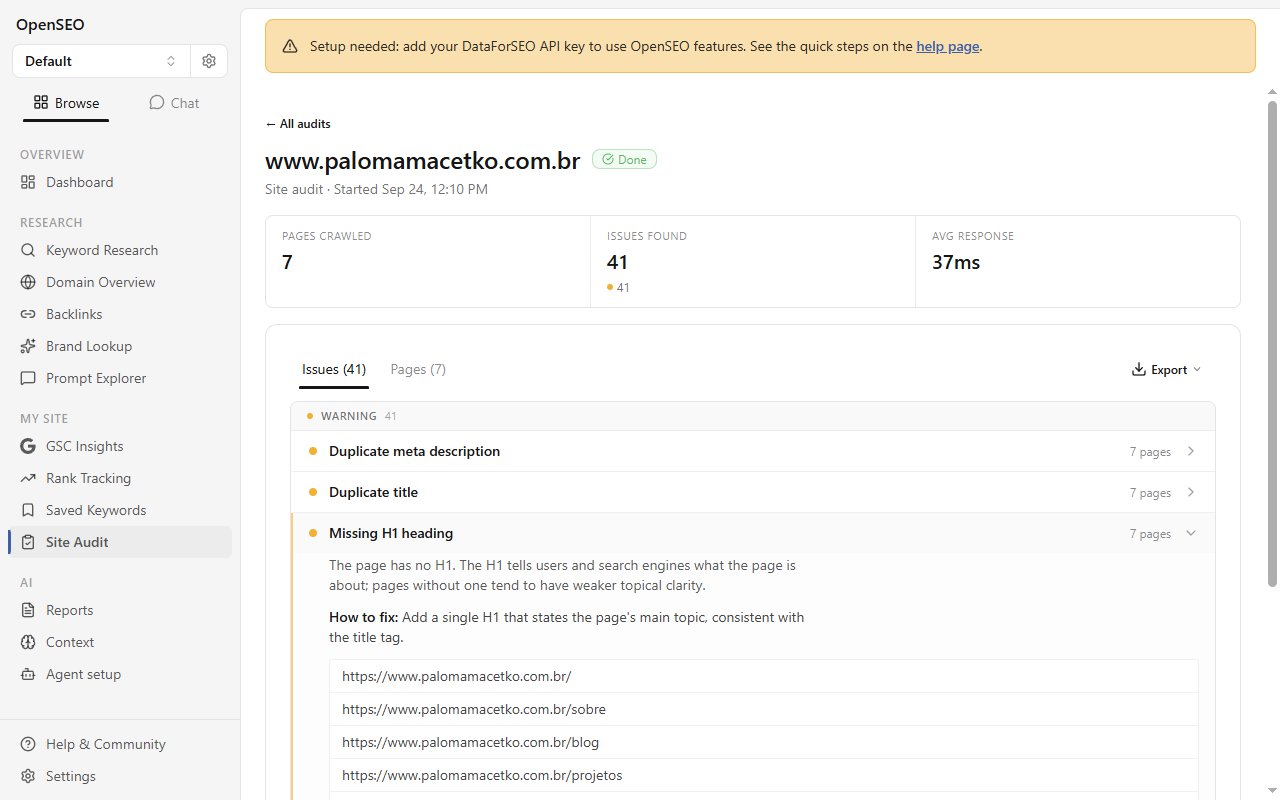
Task: Click the Avg Response 37ms stat
Action: [x=1078, y=262]
